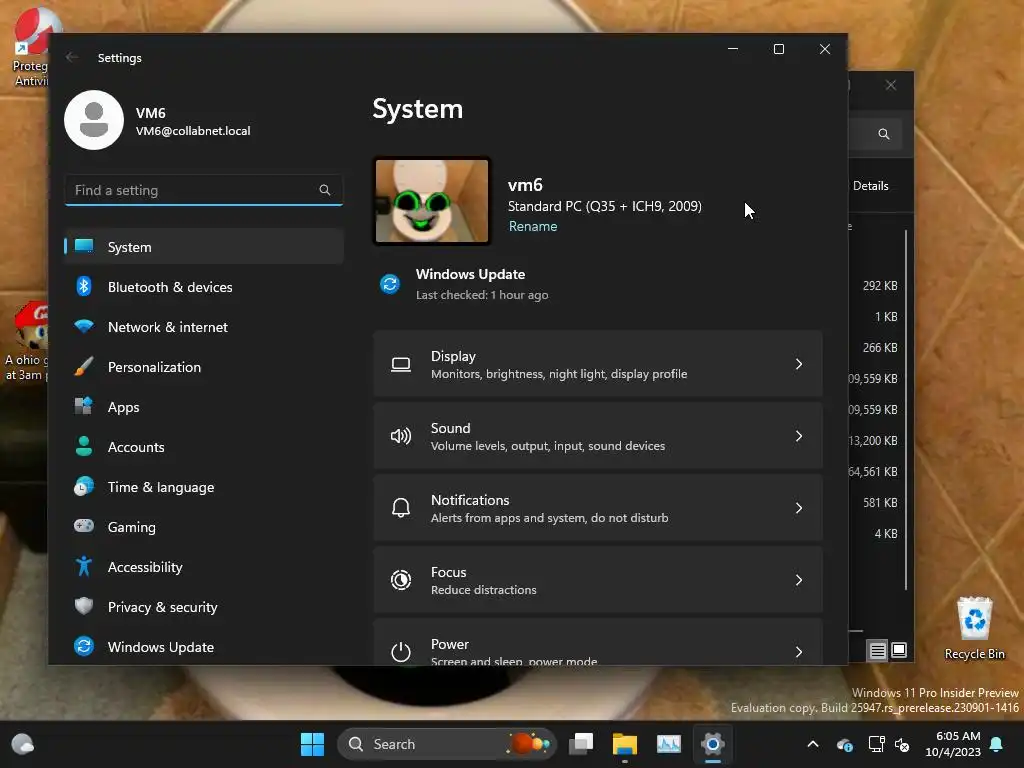
Task: Open the Protegent Antivirus desktop shortcut
Action: (30, 48)
